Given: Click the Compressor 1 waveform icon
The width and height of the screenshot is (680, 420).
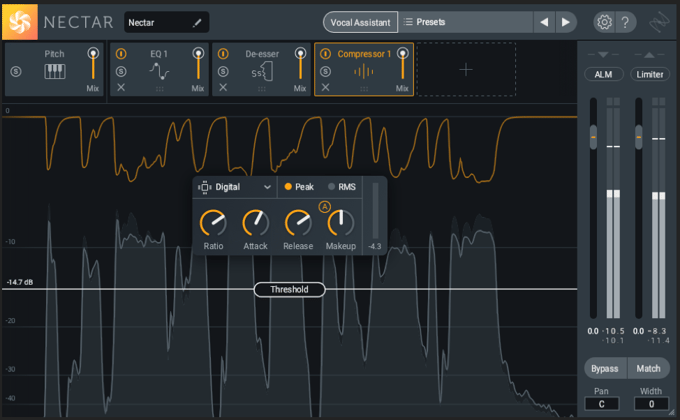Looking at the screenshot, I should (x=363, y=72).
